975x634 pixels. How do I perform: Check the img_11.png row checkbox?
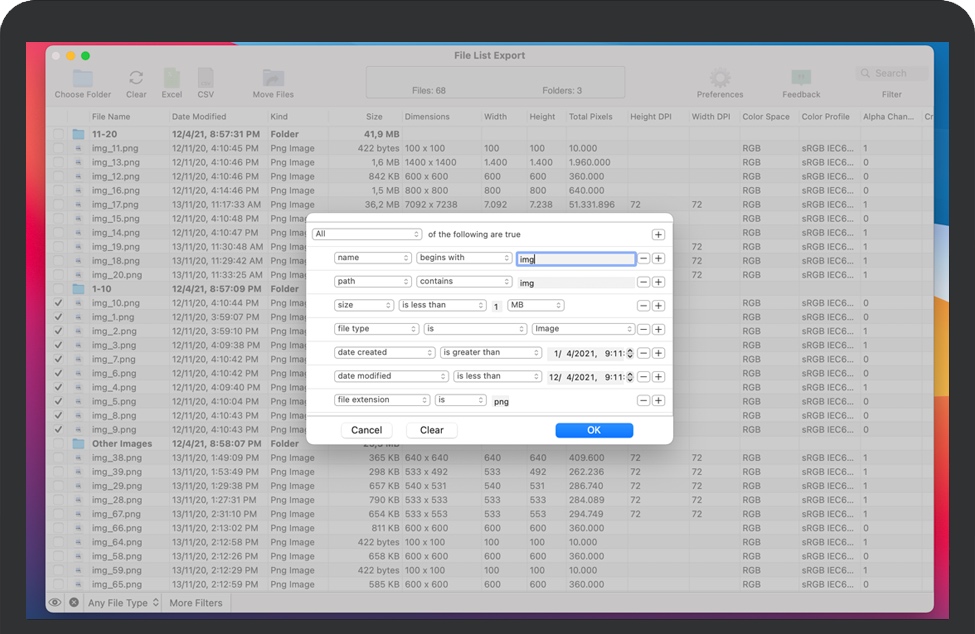pyautogui.click(x=58, y=148)
